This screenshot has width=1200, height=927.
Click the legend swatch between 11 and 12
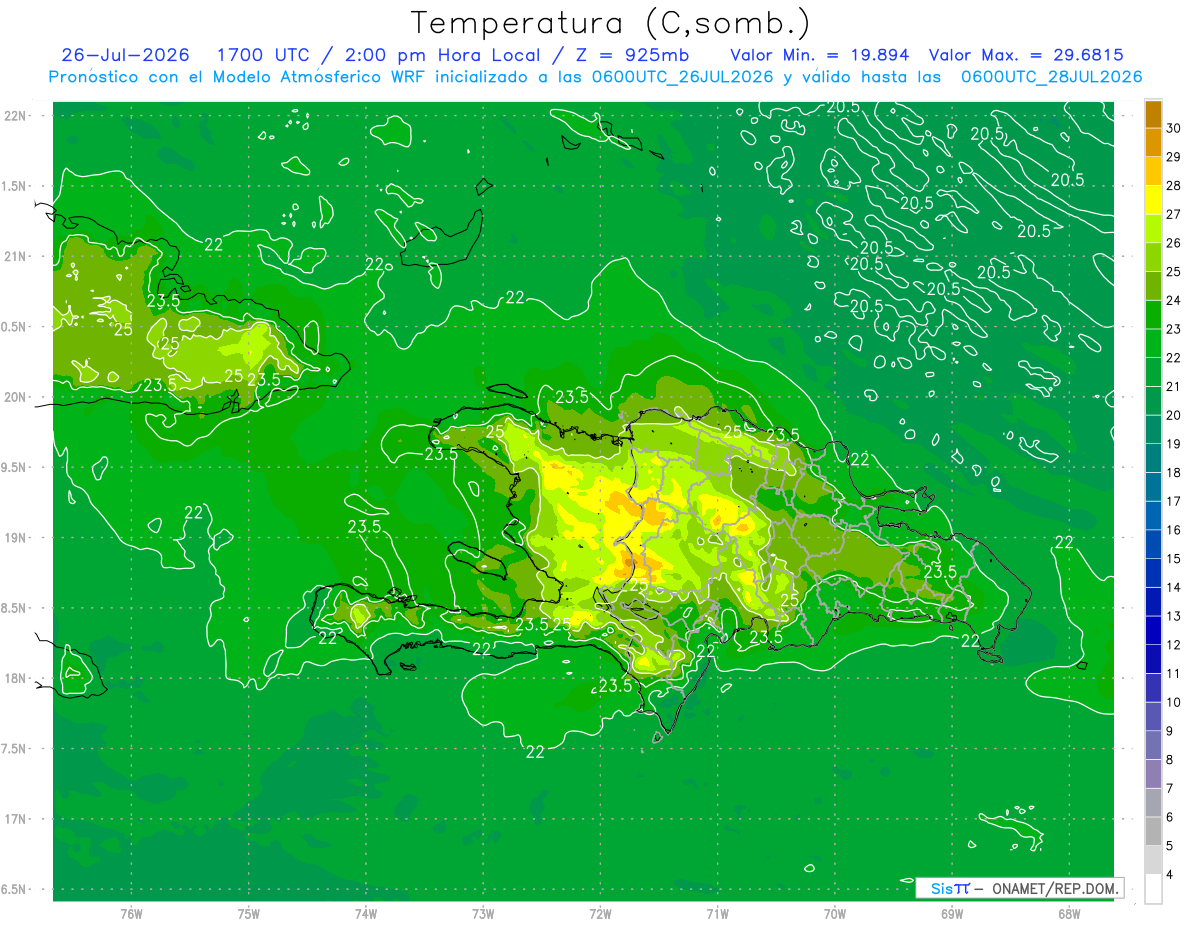point(1153,660)
